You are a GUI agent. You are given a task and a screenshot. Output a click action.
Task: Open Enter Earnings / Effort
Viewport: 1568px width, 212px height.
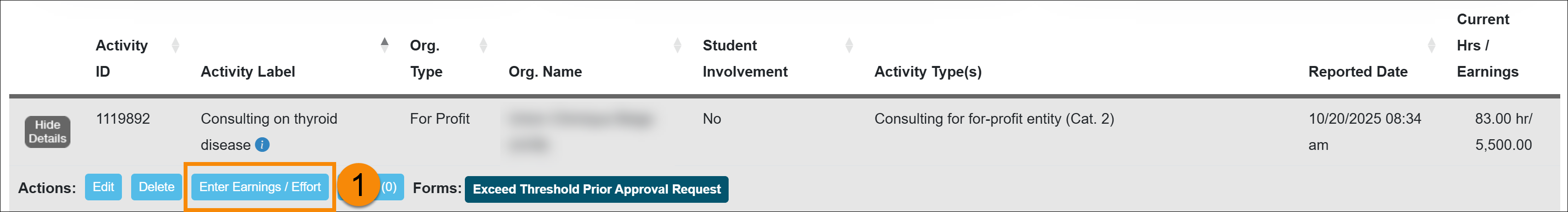coord(260,187)
